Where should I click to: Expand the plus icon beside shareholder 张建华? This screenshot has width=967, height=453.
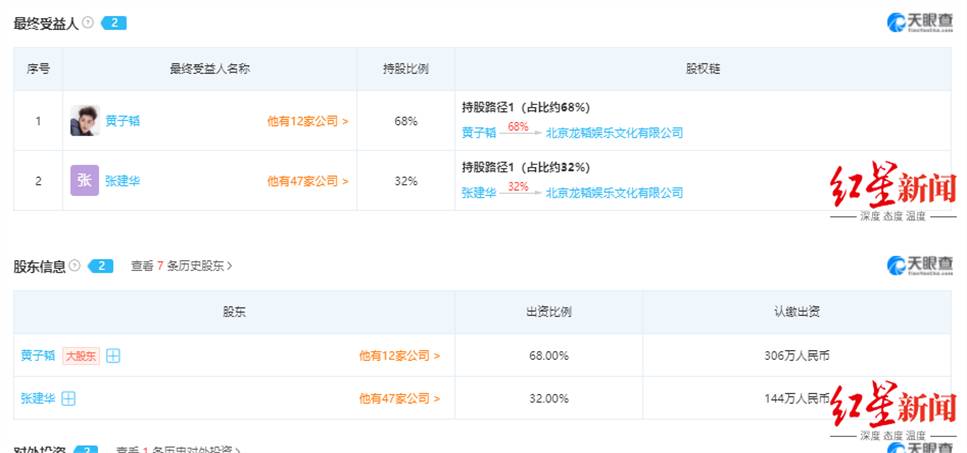pos(68,399)
